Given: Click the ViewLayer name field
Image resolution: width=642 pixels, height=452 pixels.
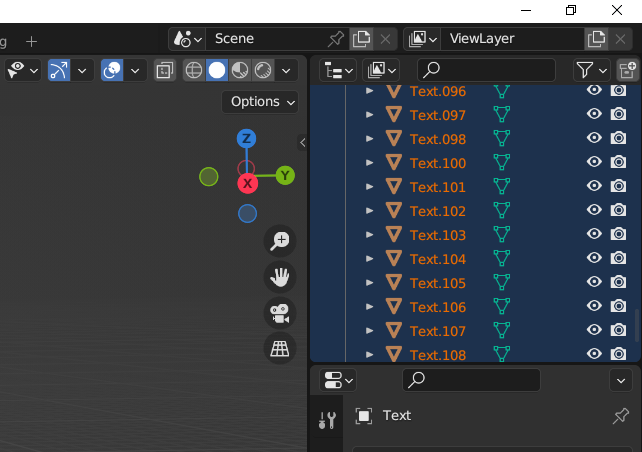Looking at the screenshot, I should point(512,39).
